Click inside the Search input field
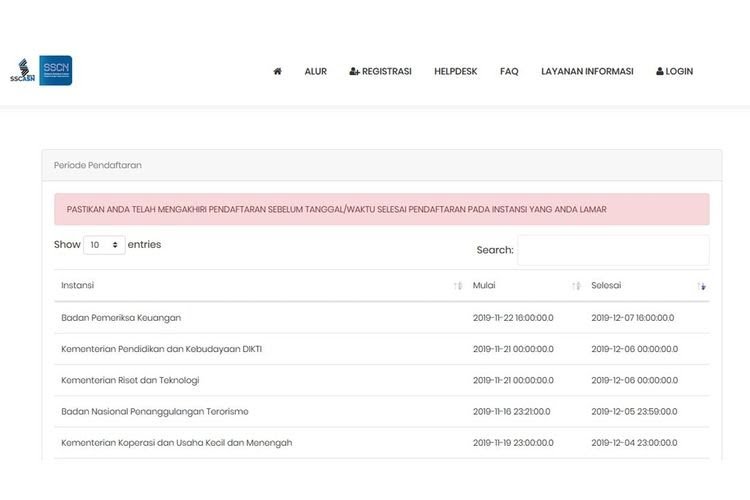This screenshot has width=750, height=500. point(613,250)
